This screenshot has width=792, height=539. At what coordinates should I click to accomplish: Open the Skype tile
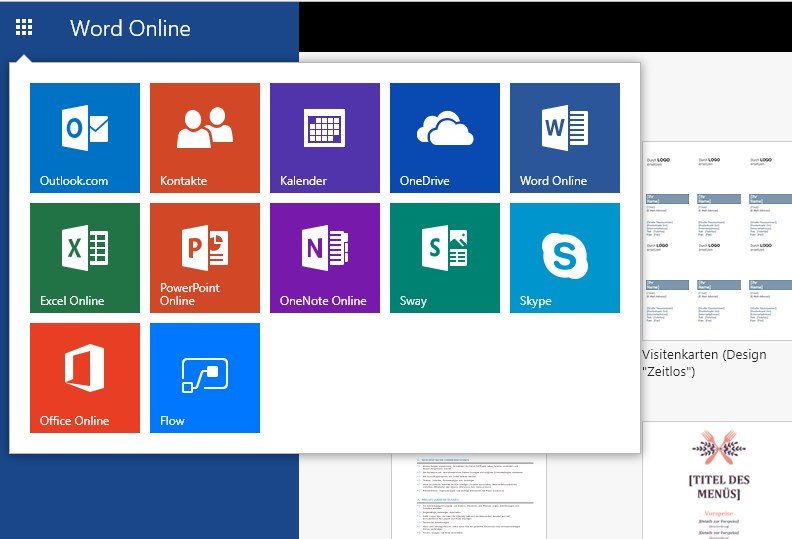click(565, 258)
